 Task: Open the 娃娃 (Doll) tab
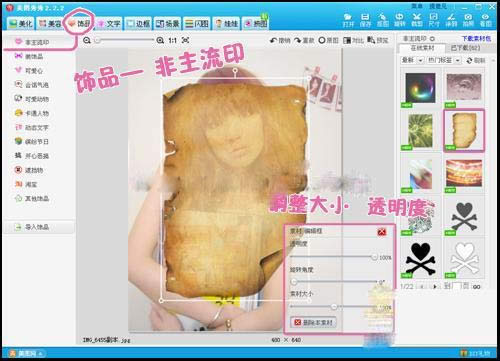click(x=226, y=24)
